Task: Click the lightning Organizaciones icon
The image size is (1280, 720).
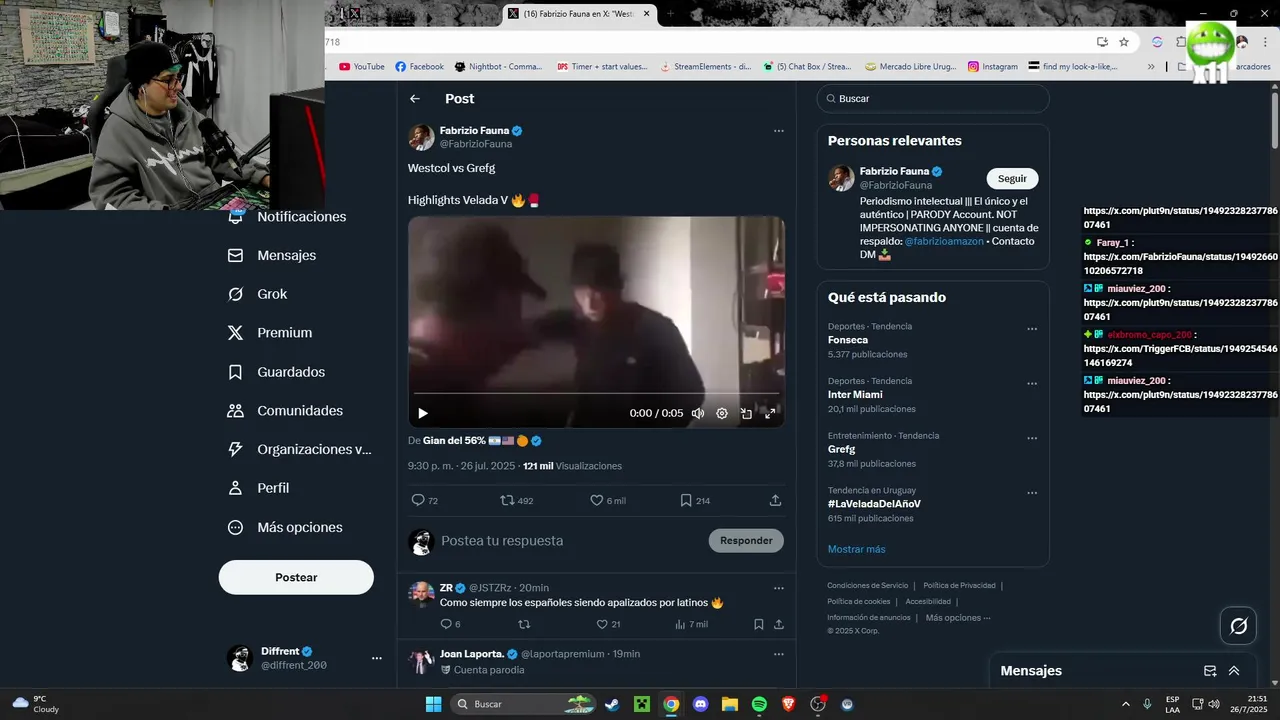Action: (235, 449)
